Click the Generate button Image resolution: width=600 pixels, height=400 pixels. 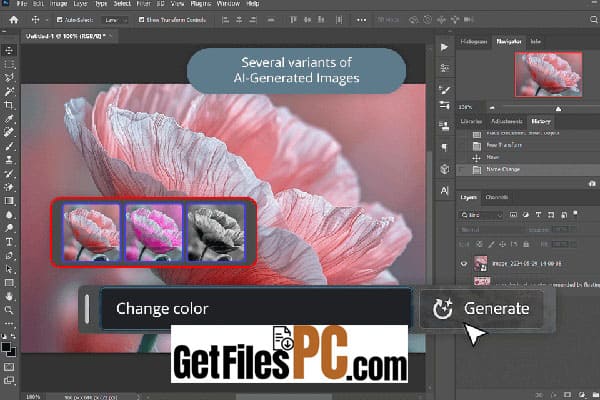tap(481, 309)
